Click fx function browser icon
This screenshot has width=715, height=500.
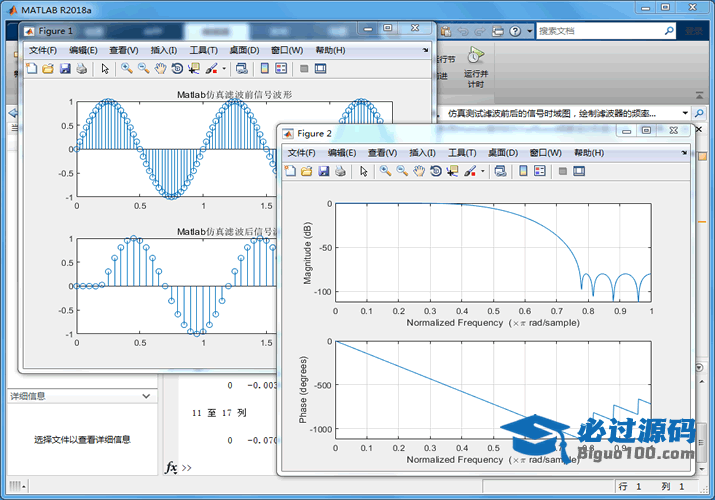coord(171,467)
